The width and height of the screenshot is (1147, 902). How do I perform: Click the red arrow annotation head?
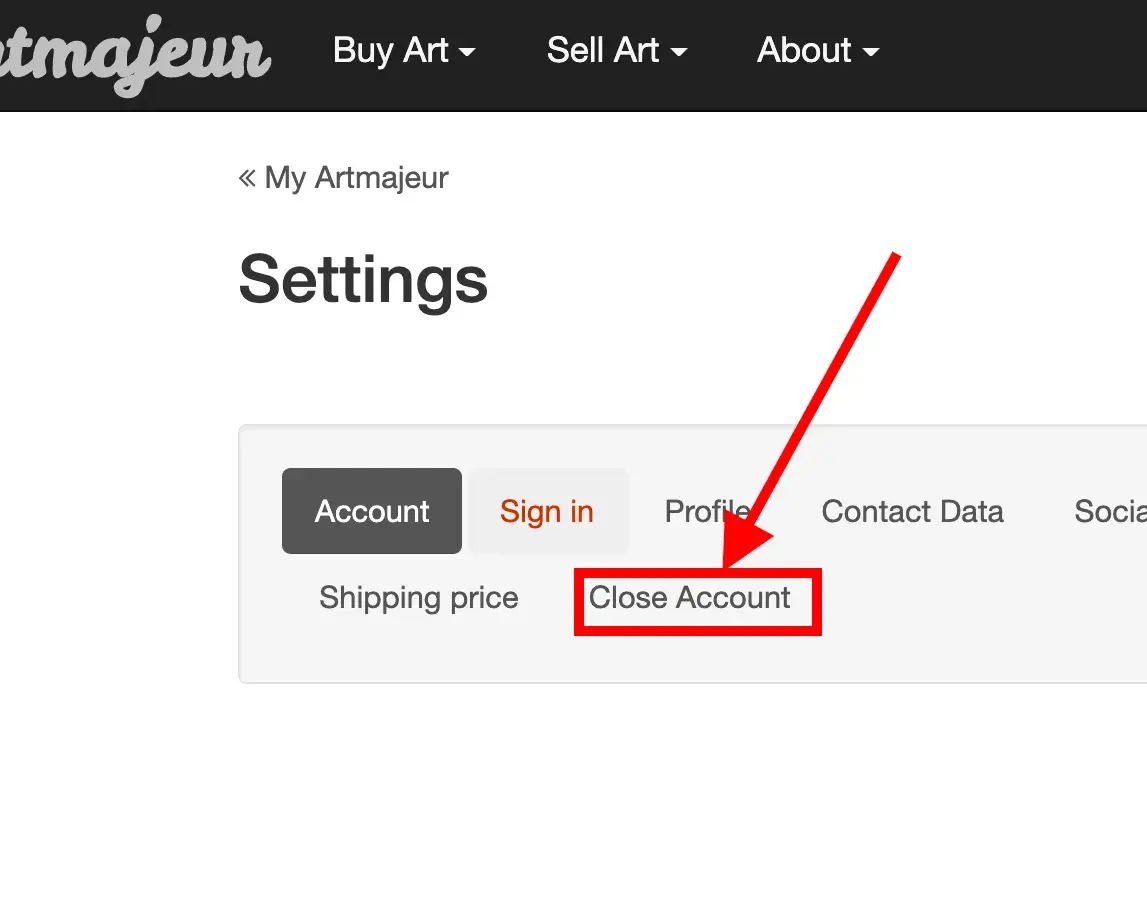(745, 545)
